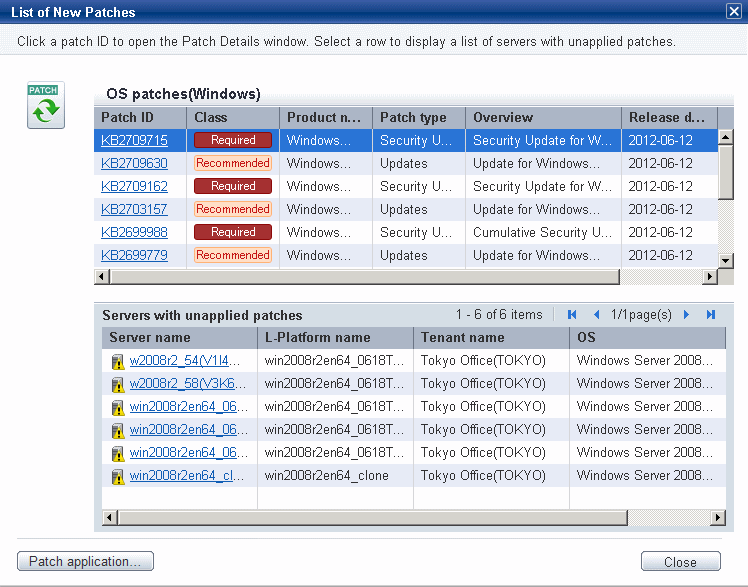The image size is (748, 587).
Task: Sort patches by Patch ID column header
Action: coord(140,117)
